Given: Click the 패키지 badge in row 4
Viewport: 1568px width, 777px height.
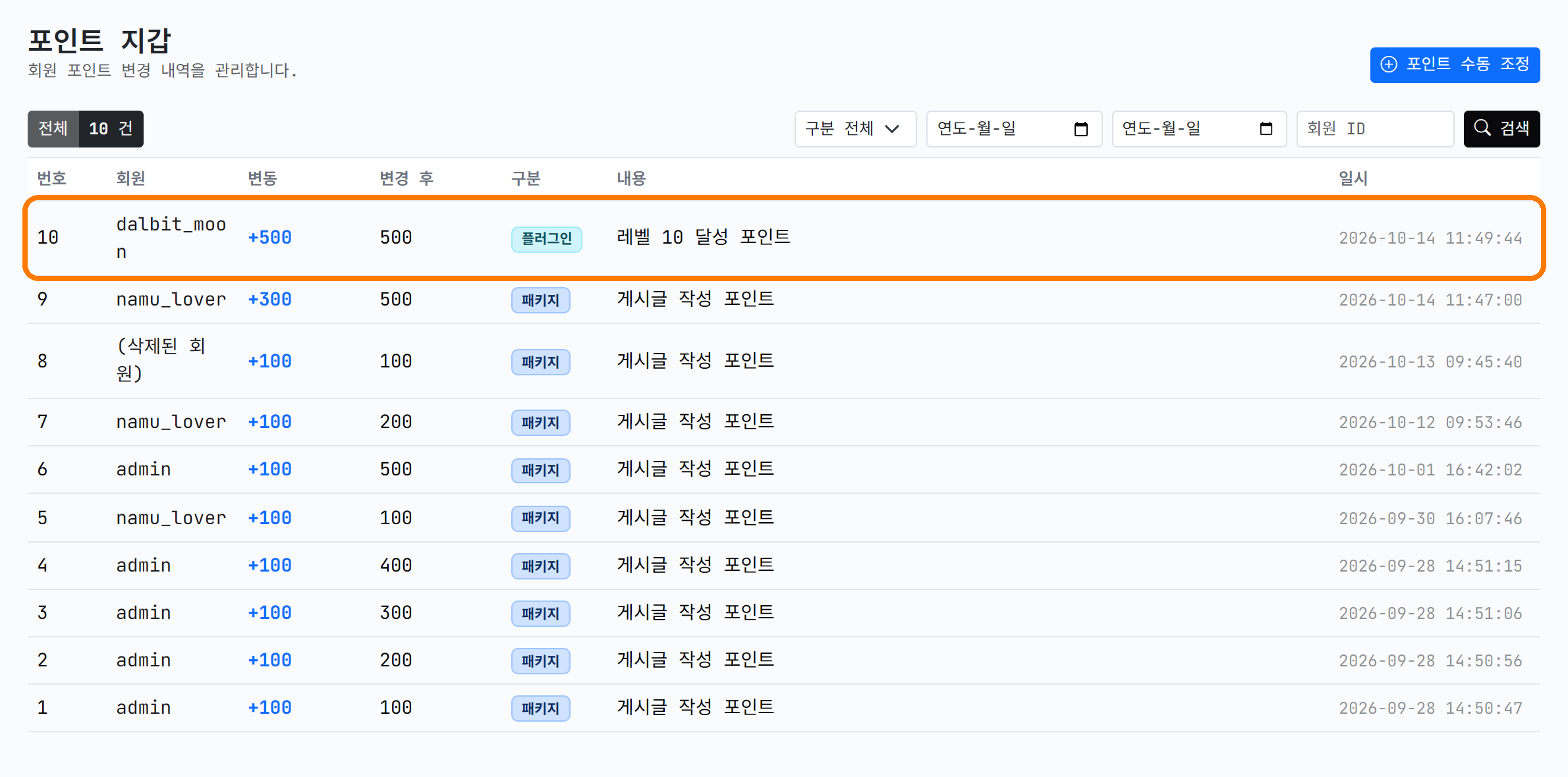Looking at the screenshot, I should [540, 566].
